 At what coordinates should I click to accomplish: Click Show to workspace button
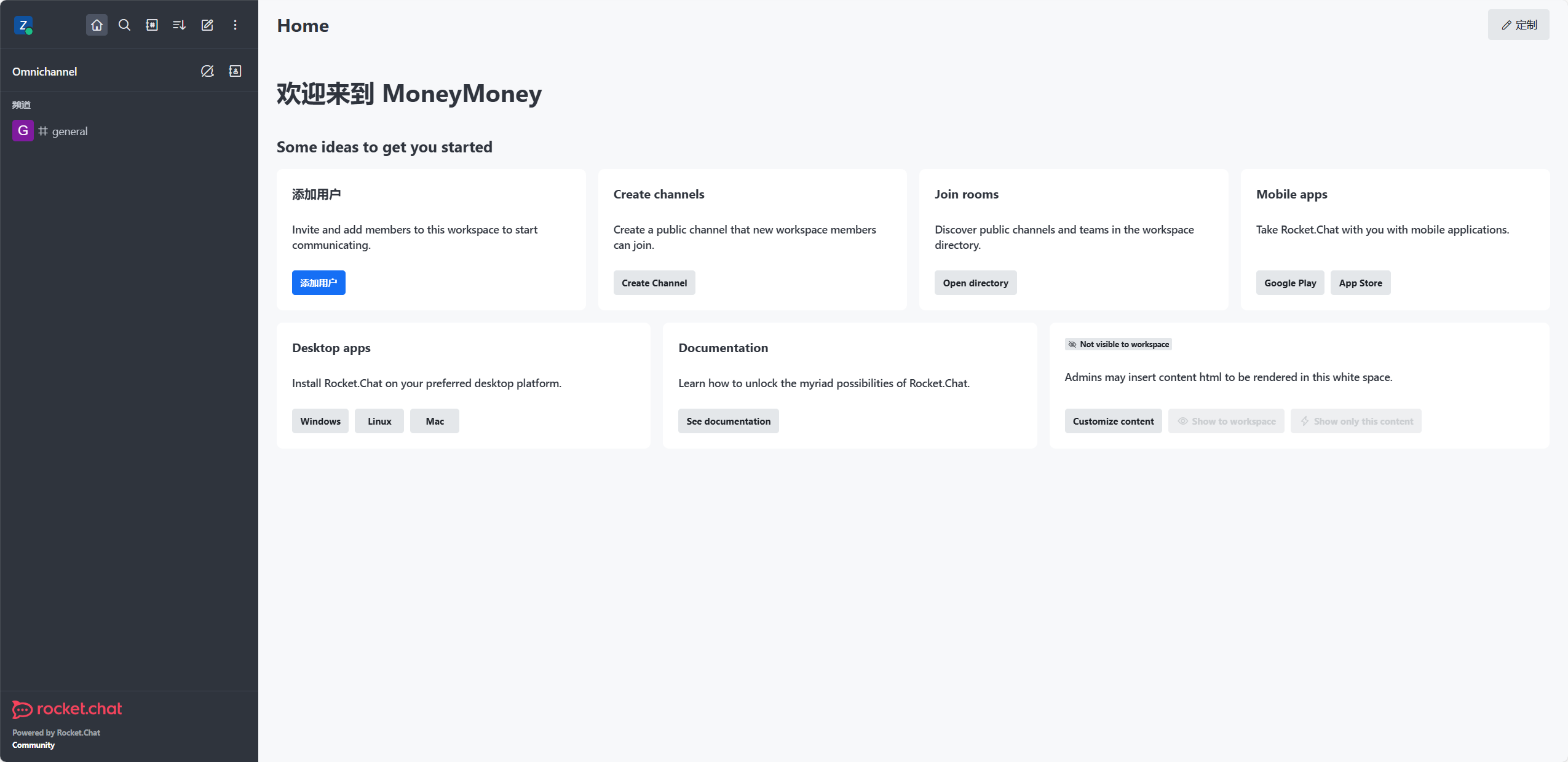coord(1226,421)
